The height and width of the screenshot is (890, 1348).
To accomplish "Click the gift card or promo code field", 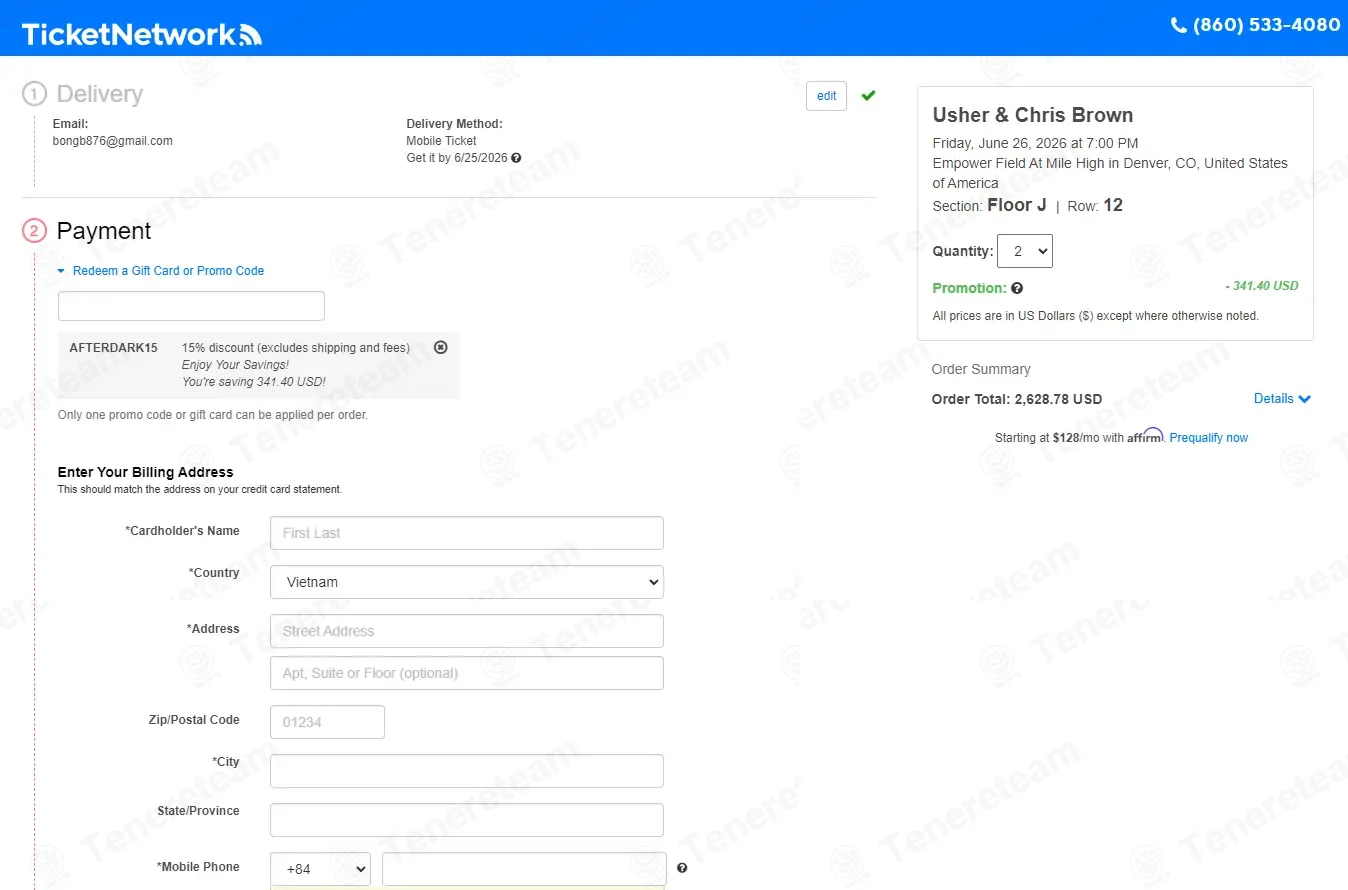I will (x=191, y=306).
